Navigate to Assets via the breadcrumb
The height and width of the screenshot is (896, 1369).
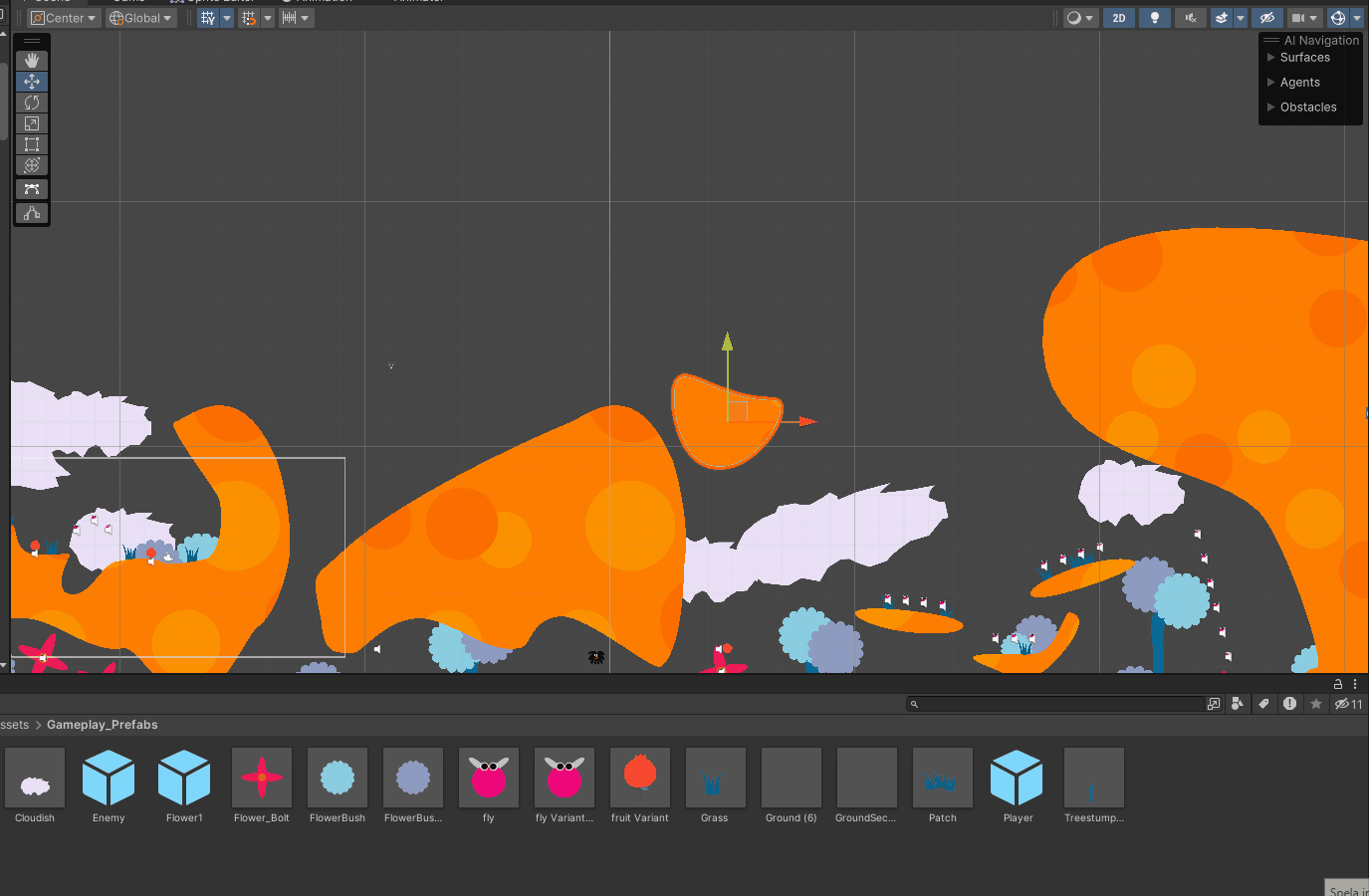13,724
